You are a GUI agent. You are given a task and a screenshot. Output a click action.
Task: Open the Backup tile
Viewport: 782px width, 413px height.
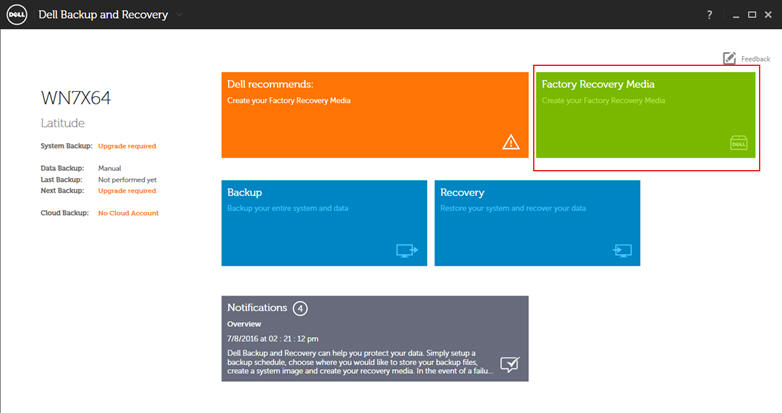pos(324,223)
